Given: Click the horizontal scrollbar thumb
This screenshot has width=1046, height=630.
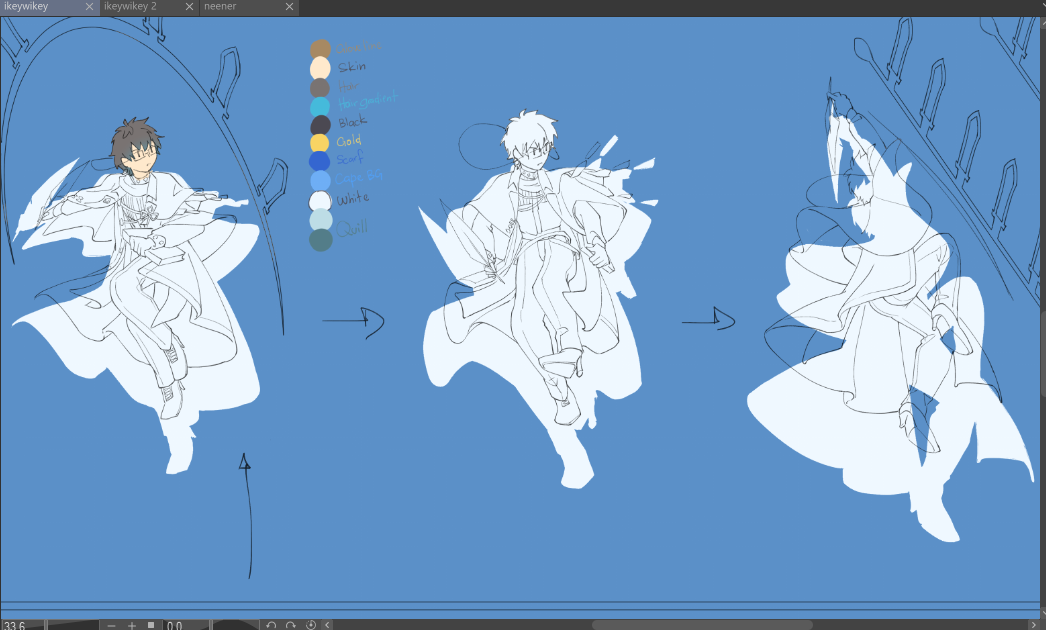Looking at the screenshot, I should (700, 625).
